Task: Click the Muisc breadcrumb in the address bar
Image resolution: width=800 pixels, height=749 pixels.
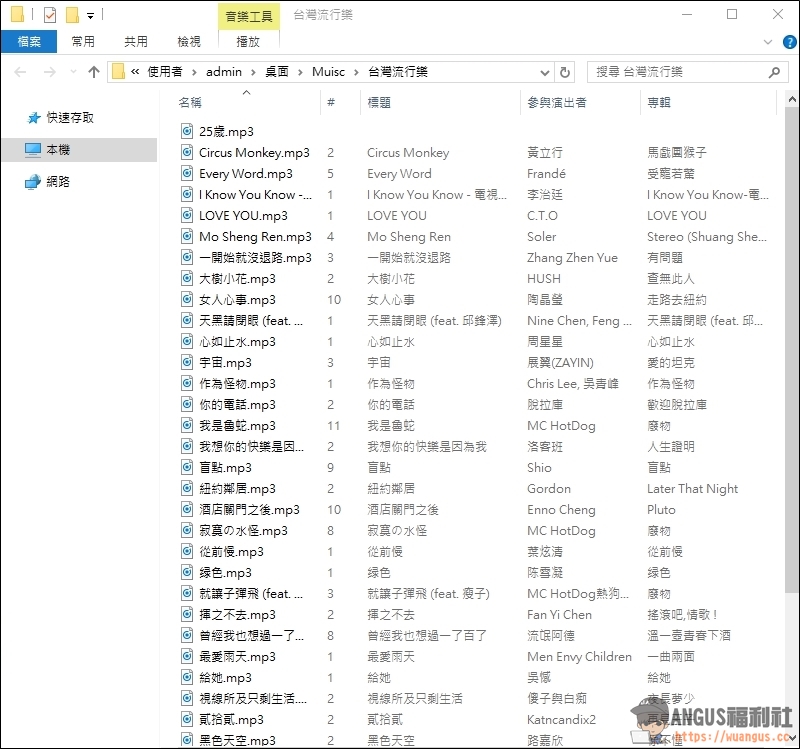Action: click(328, 72)
